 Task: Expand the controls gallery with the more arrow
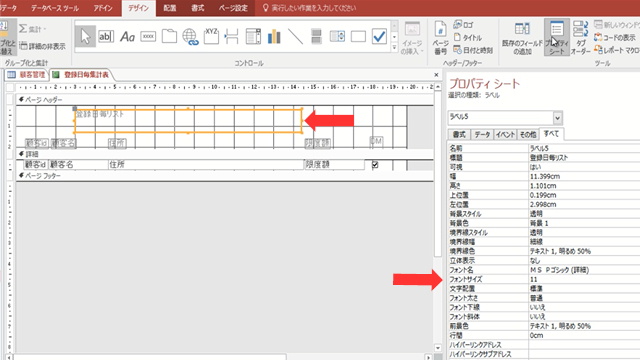coord(394,48)
